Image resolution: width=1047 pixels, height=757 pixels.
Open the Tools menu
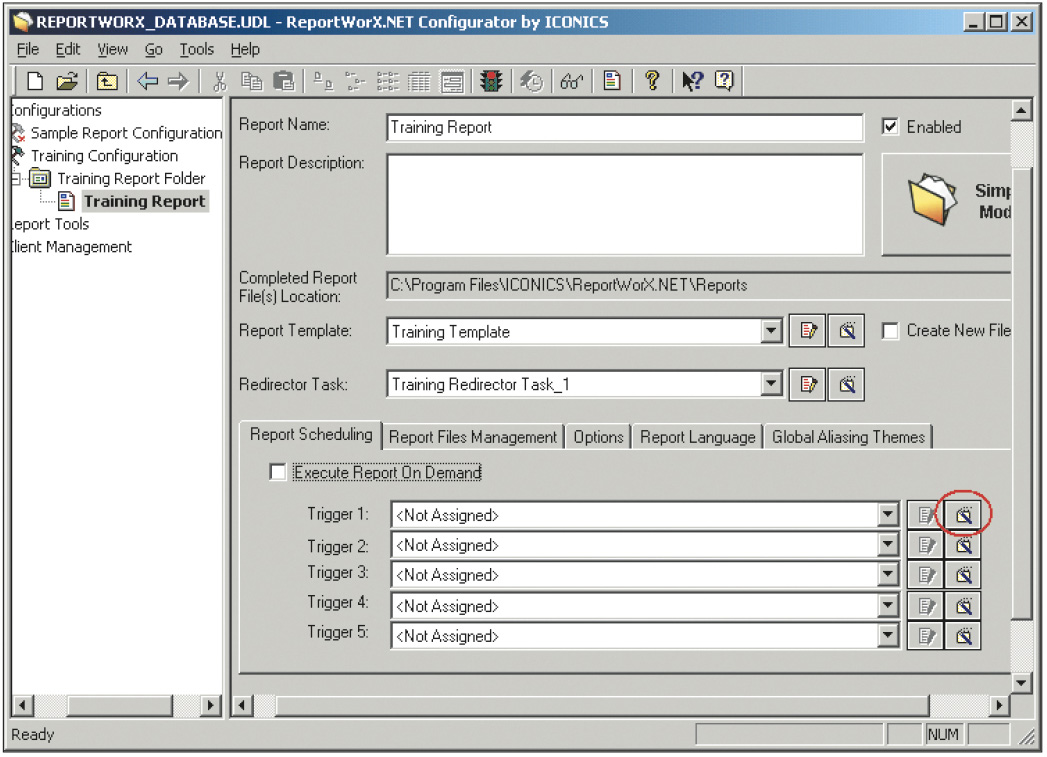[x=196, y=49]
